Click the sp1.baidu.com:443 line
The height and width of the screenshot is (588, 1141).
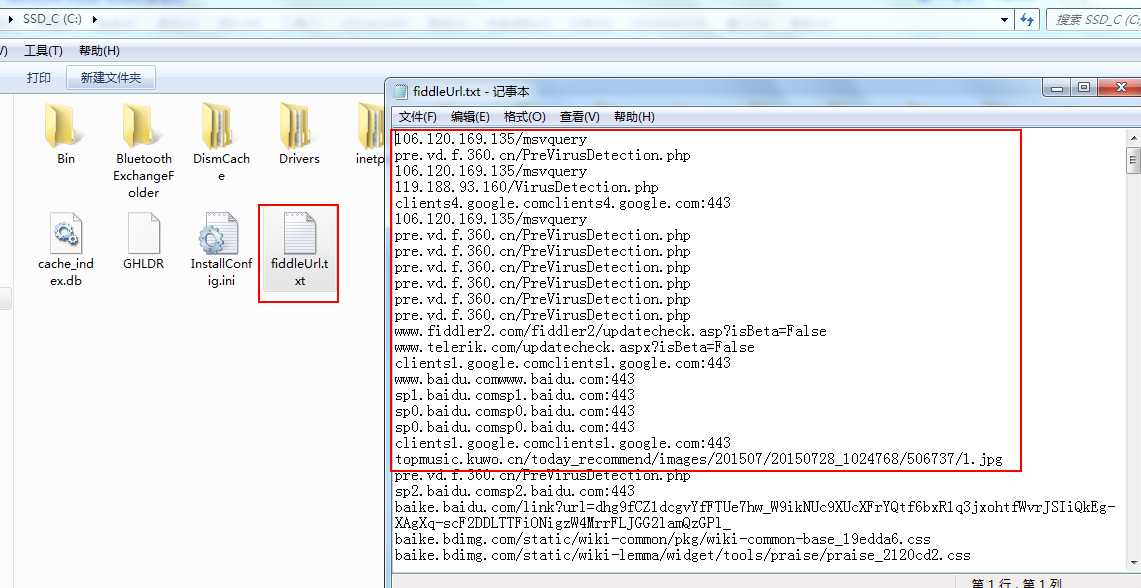pos(514,395)
